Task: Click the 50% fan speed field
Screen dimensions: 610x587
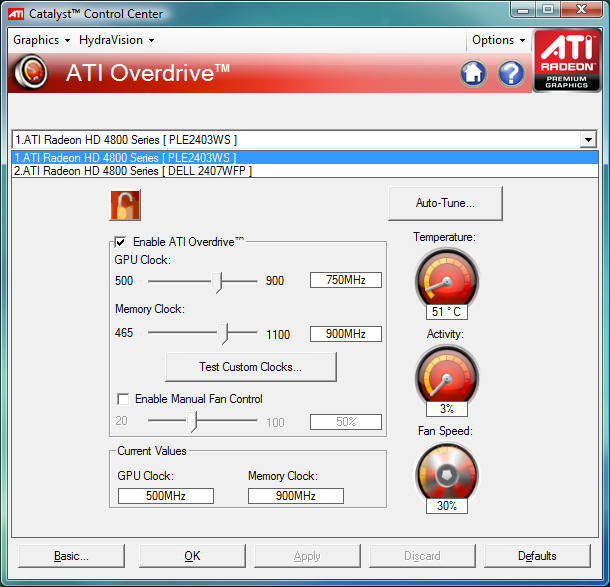Action: [345, 422]
